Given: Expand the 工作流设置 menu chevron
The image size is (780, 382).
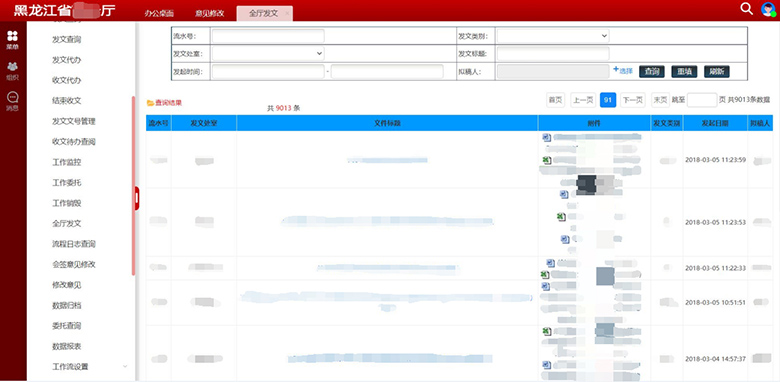Looking at the screenshot, I should [125, 367].
